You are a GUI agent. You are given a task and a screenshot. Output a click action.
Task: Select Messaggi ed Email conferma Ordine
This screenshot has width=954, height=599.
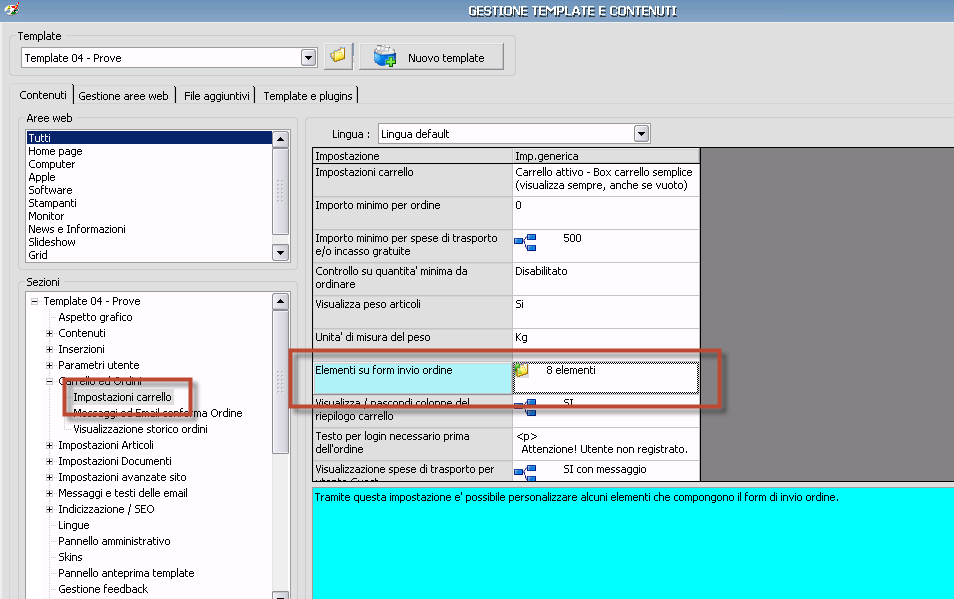click(x=158, y=413)
